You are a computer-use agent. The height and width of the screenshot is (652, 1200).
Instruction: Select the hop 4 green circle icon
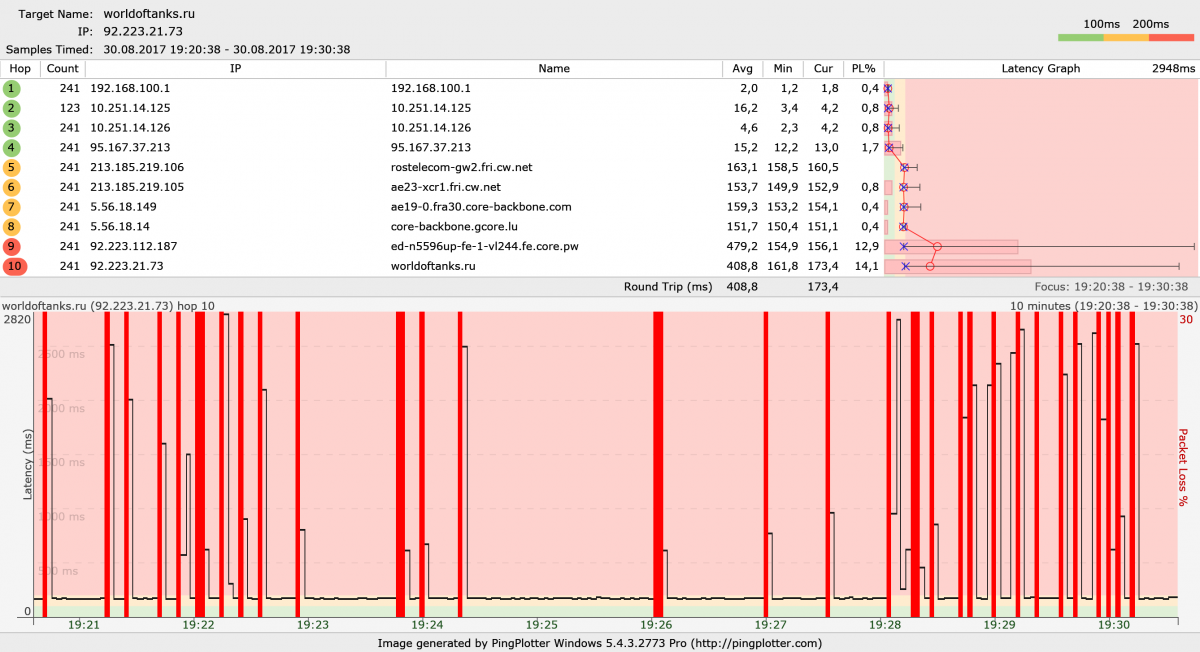click(12, 148)
